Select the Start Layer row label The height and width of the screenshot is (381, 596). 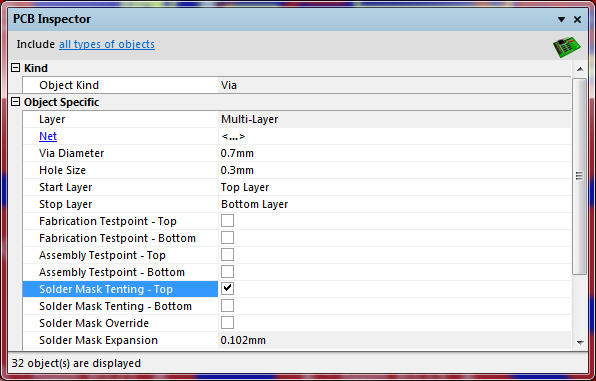[x=120, y=187]
